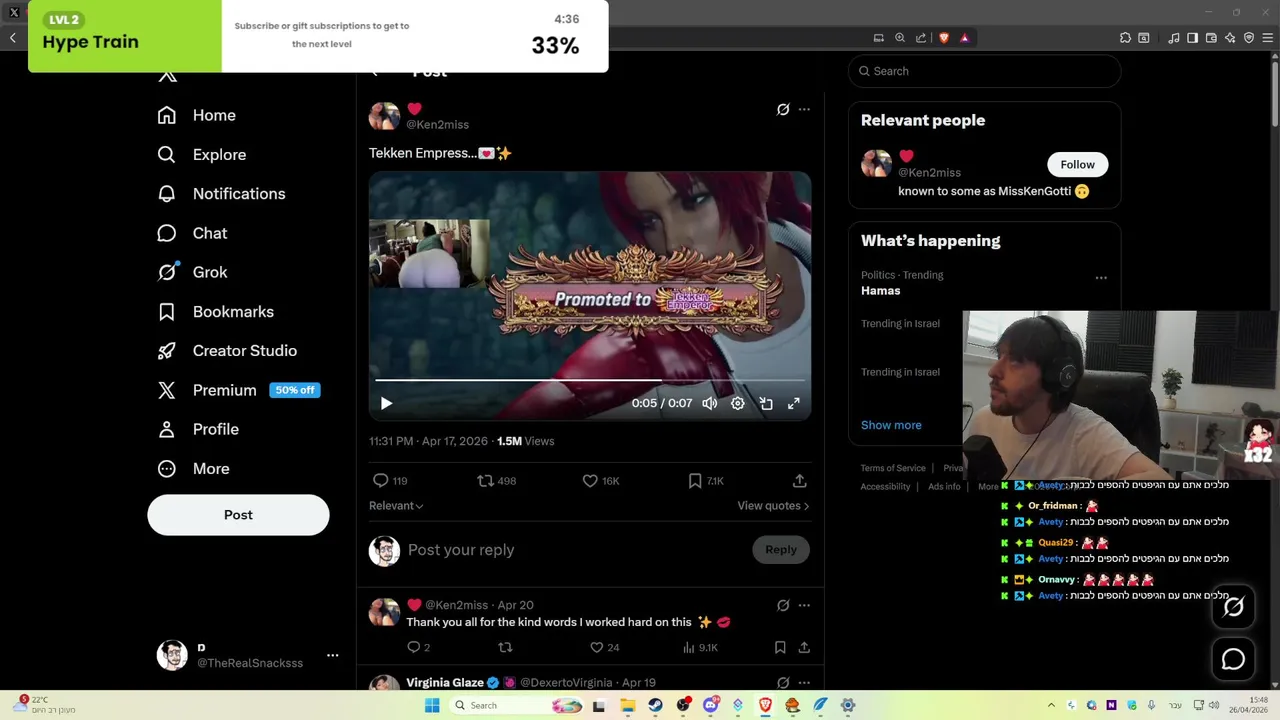
Task: Expand the video to fullscreen
Action: point(794,403)
